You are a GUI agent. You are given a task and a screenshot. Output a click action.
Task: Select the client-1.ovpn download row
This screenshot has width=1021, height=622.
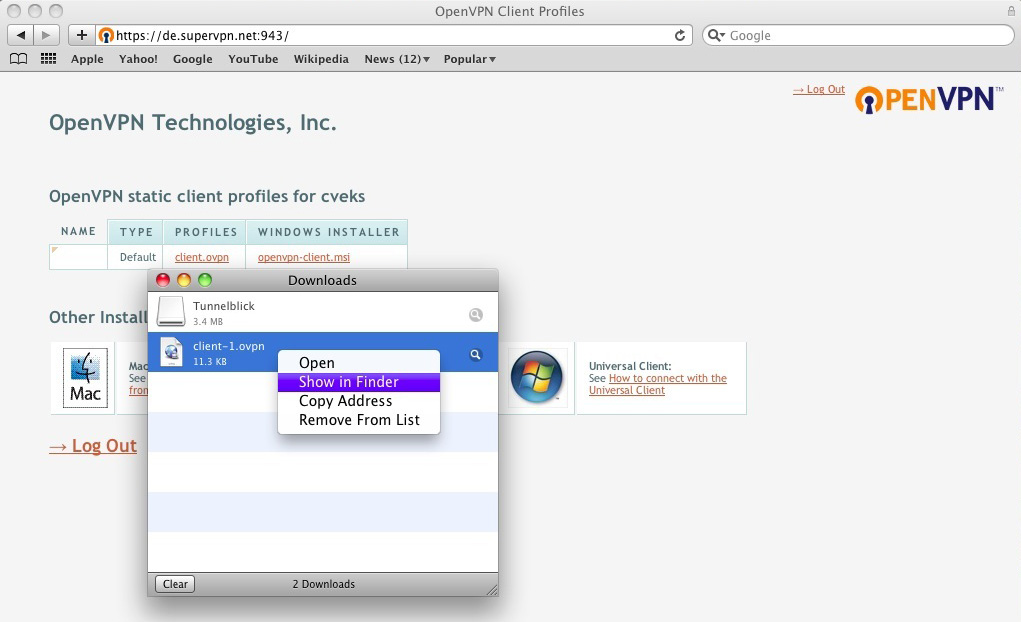point(323,352)
